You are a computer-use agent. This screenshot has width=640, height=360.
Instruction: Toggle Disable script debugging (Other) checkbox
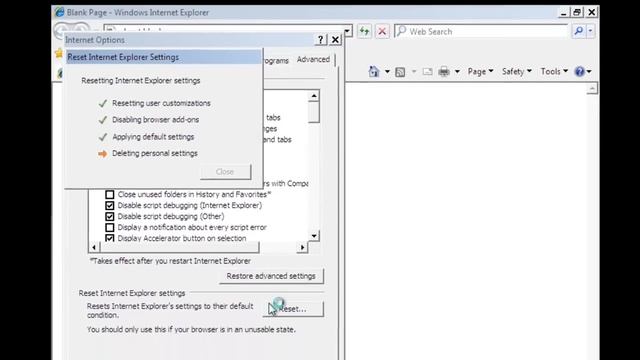110,217
